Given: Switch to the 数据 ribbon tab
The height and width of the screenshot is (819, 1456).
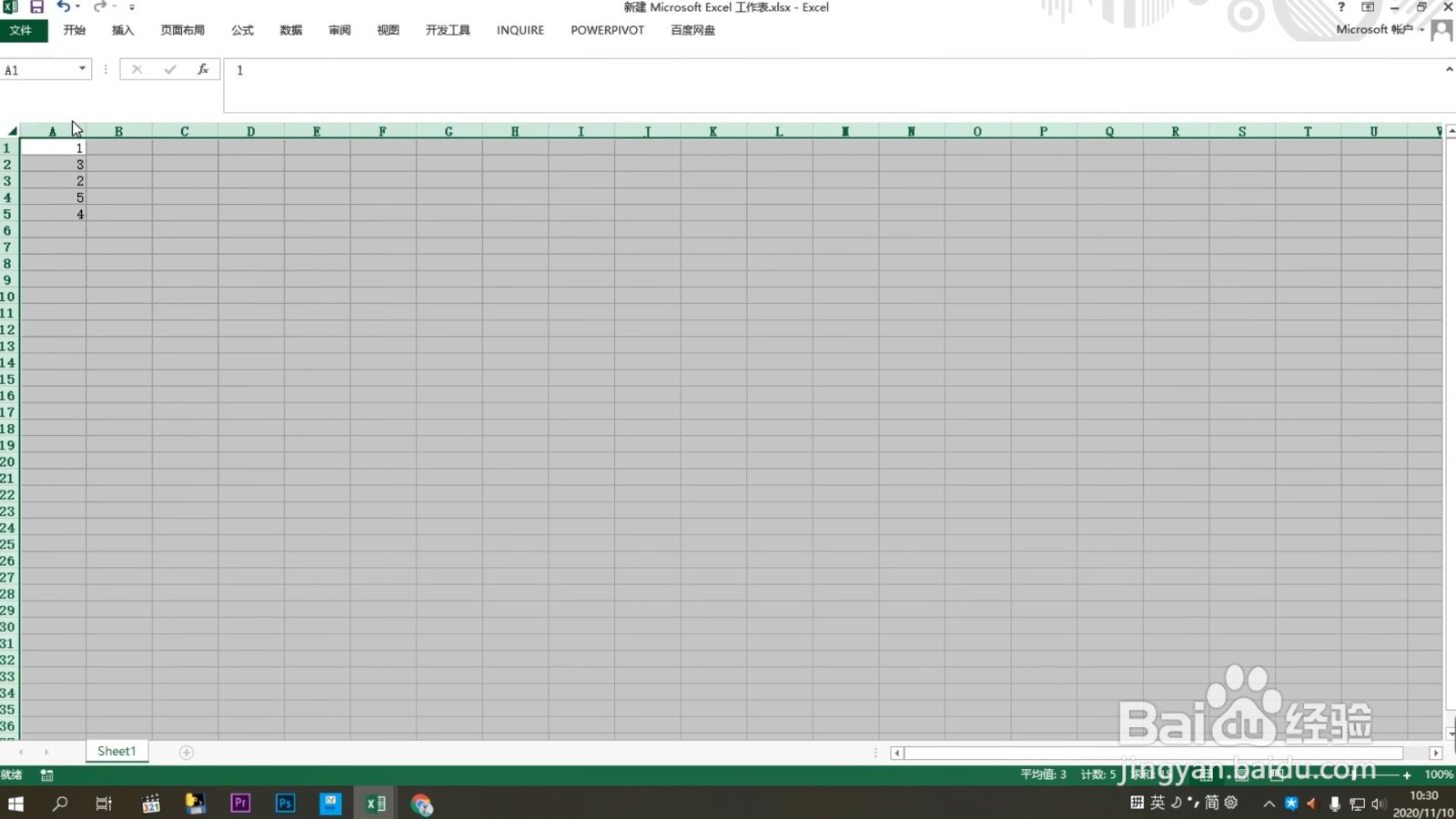Looking at the screenshot, I should (290, 30).
